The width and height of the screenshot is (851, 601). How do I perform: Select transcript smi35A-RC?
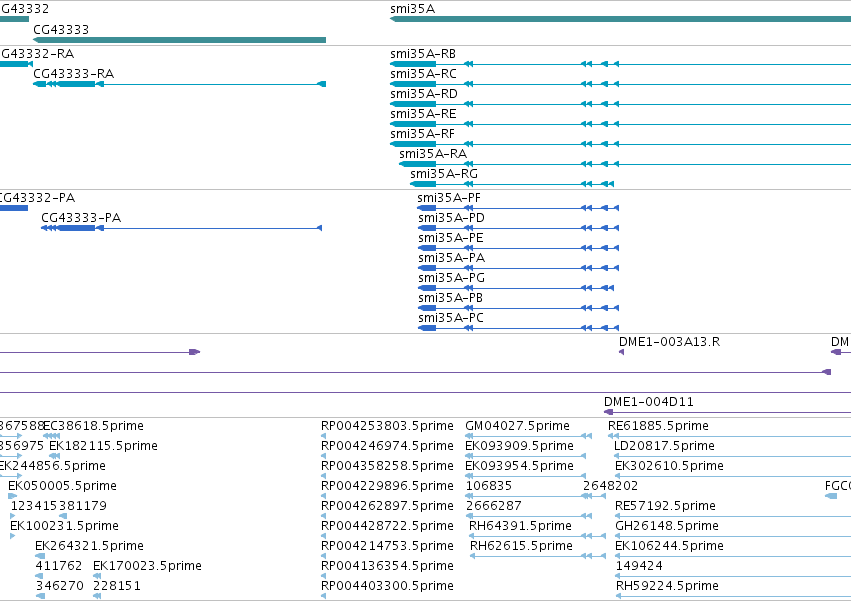423,74
